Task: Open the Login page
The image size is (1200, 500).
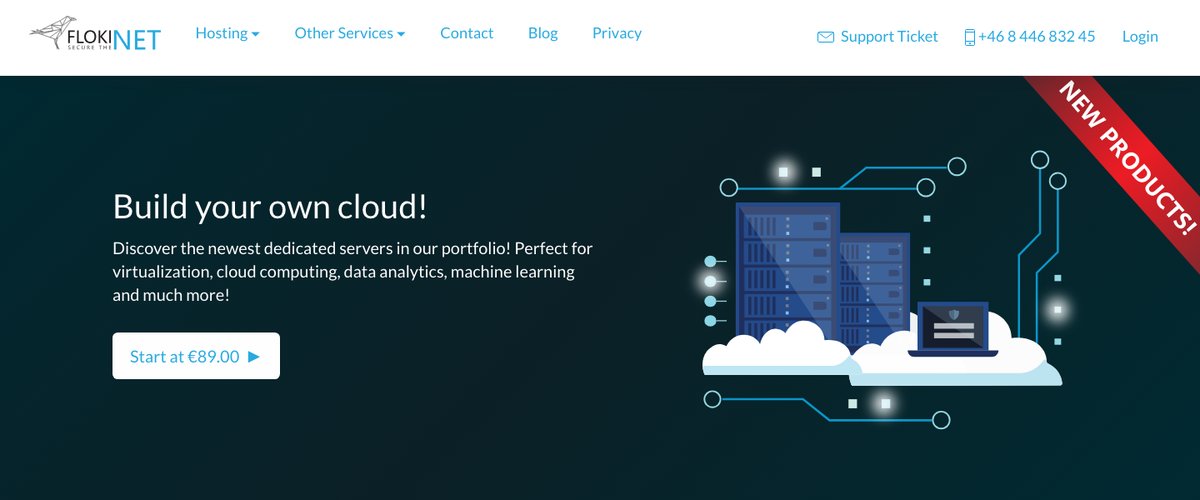Action: (x=1140, y=36)
